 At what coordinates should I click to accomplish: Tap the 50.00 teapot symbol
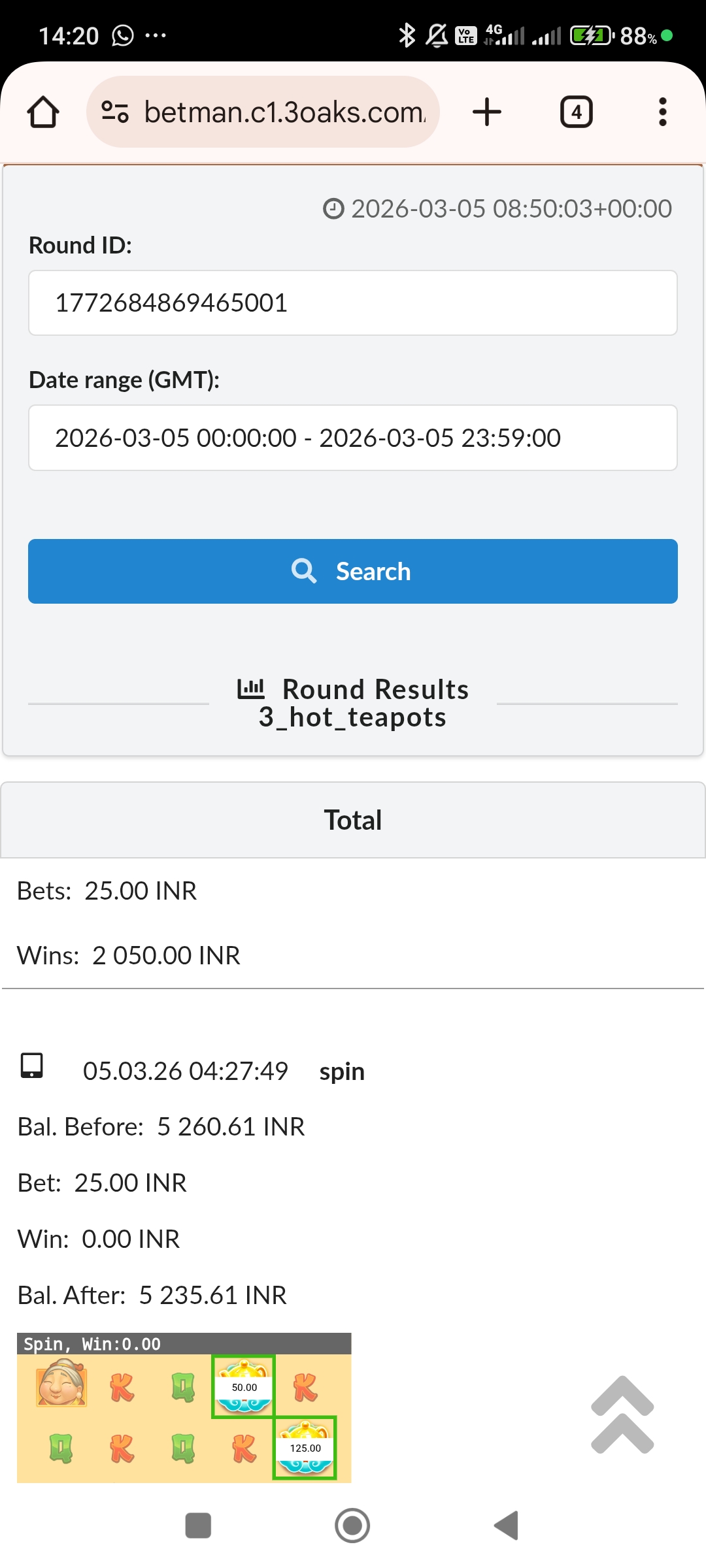244,1386
